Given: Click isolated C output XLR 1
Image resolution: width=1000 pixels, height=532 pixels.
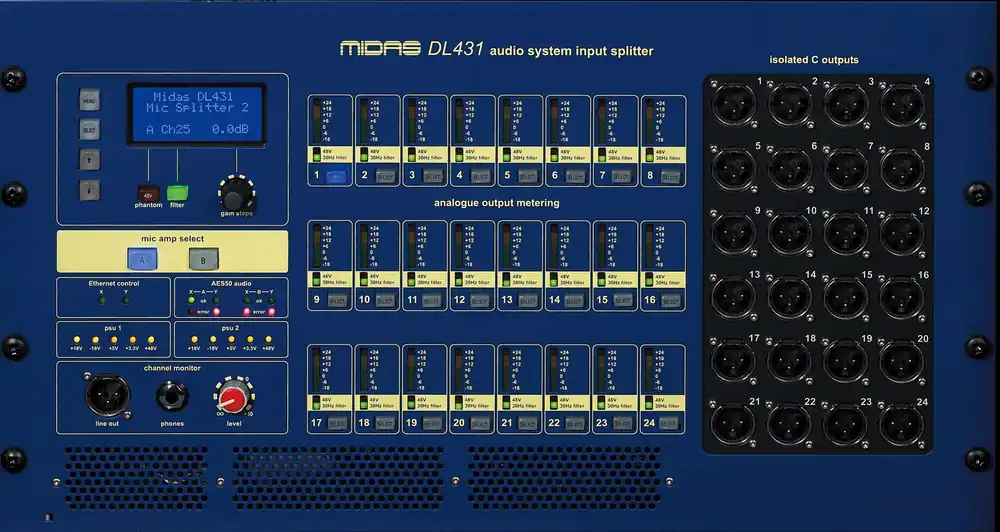Looking at the screenshot, I should click(733, 104).
